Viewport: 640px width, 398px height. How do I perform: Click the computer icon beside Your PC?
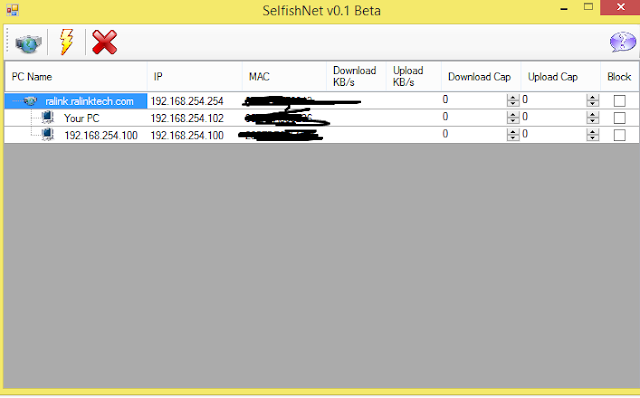48,118
